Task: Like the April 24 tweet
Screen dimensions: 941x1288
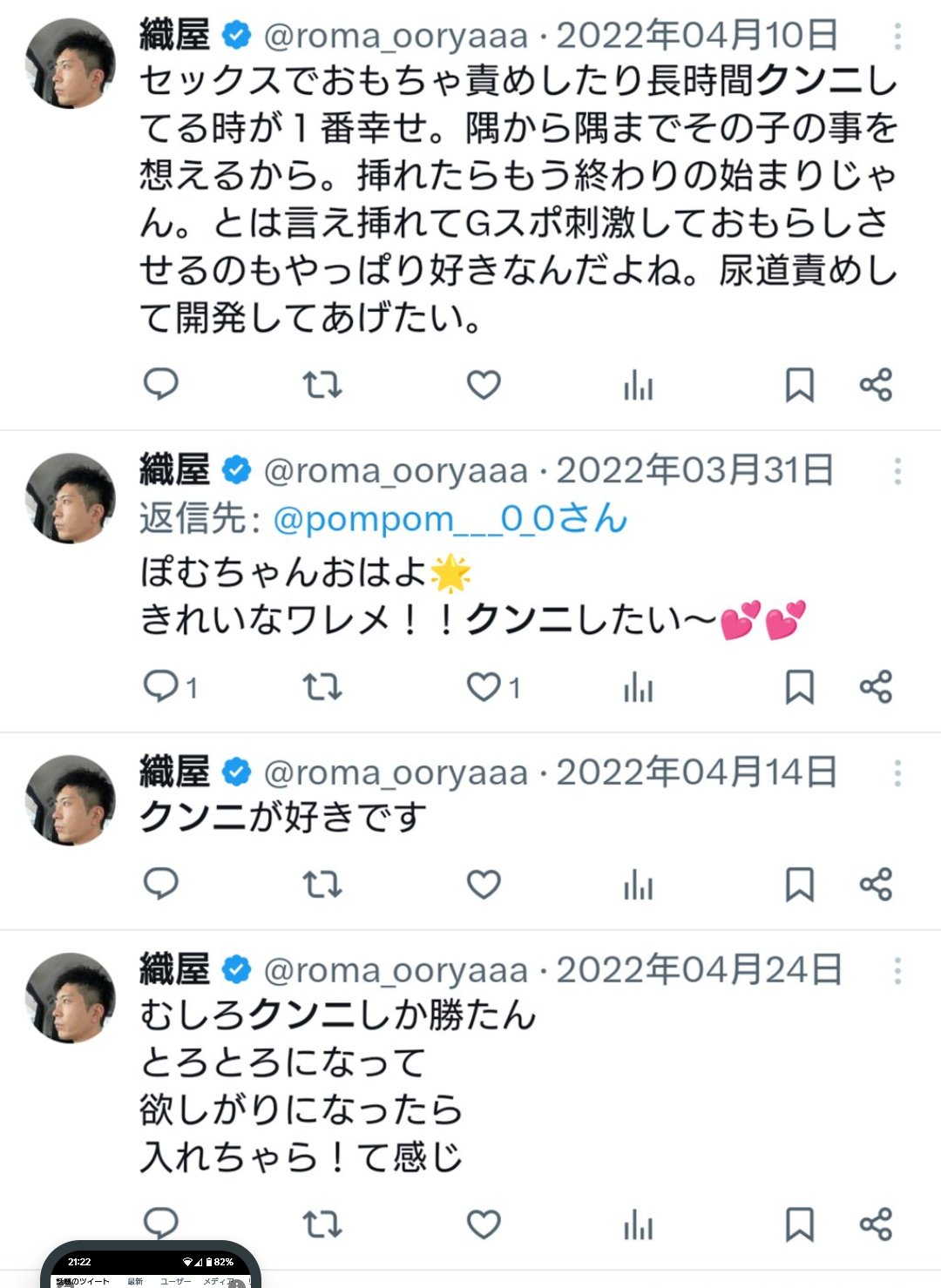Action: click(x=484, y=1224)
